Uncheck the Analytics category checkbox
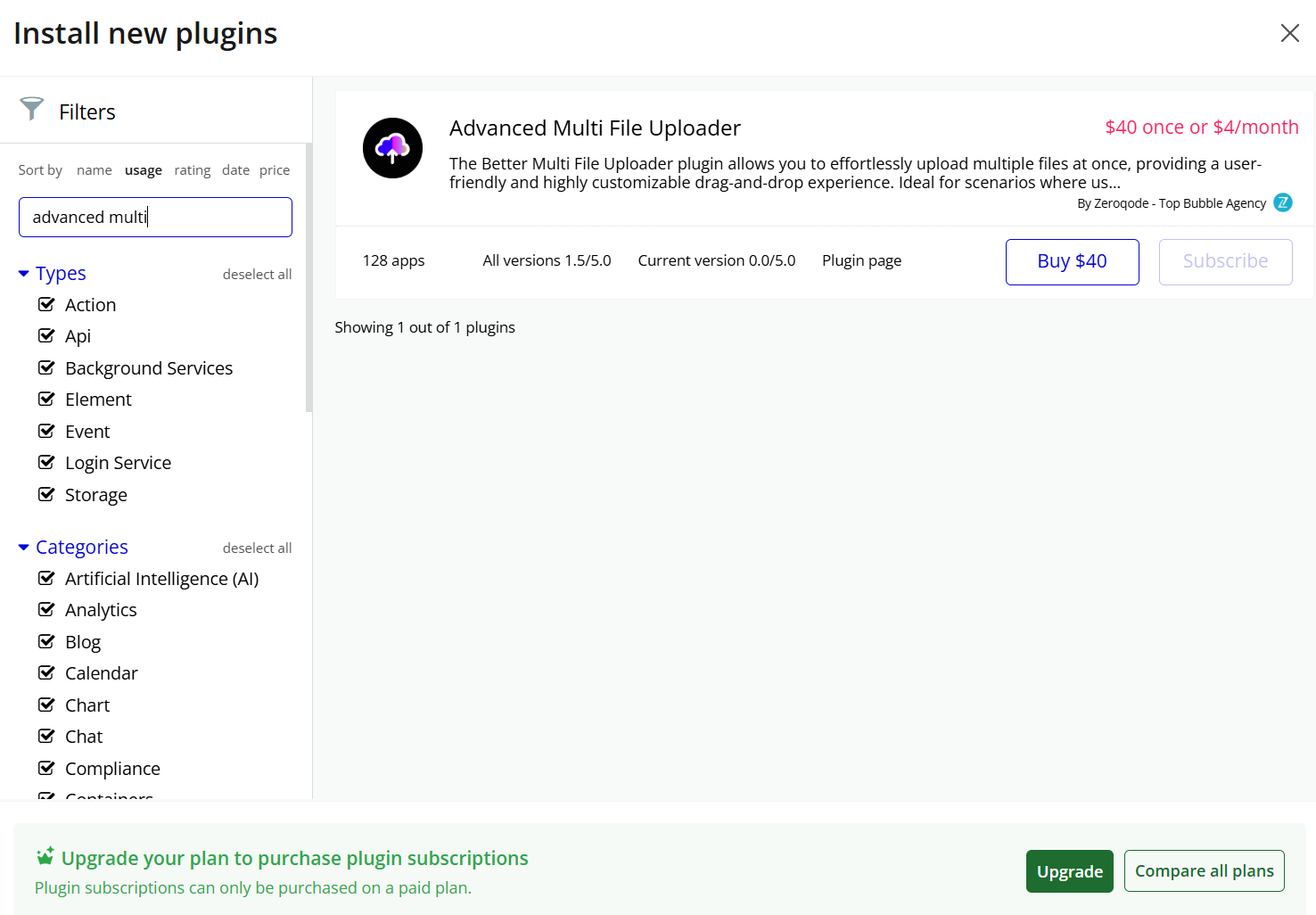This screenshot has height=915, width=1316. [x=46, y=609]
